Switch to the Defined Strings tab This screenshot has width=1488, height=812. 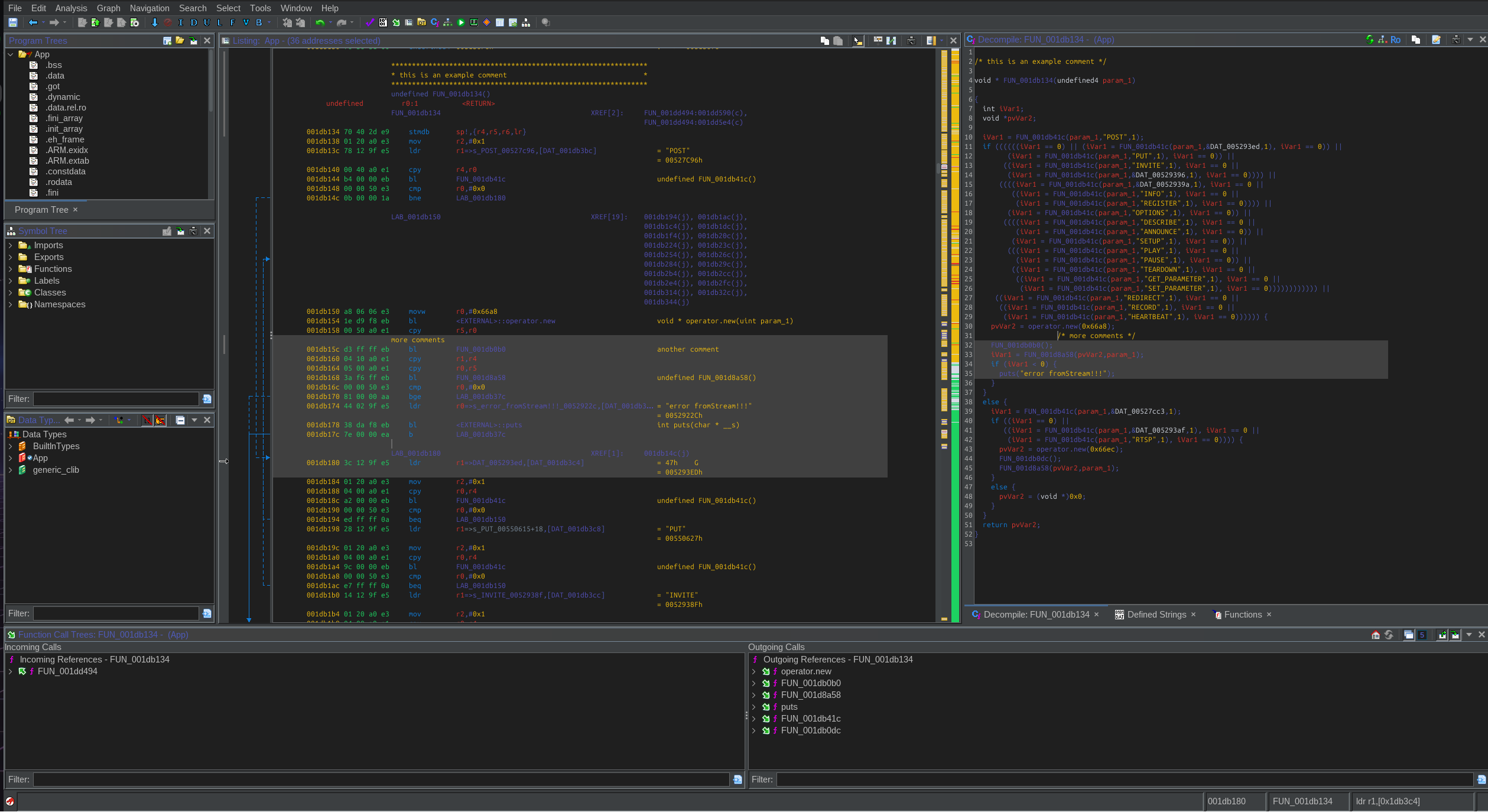pyautogui.click(x=1155, y=615)
